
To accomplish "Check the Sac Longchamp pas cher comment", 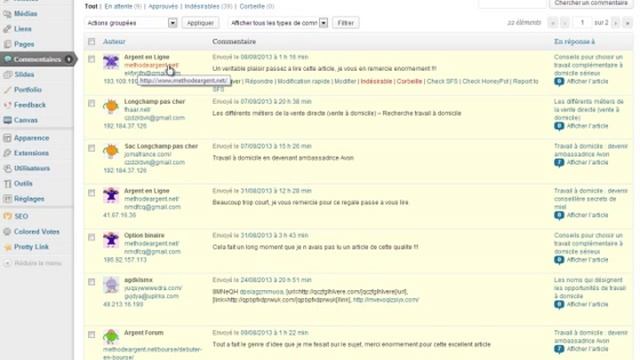I will tap(91, 148).
